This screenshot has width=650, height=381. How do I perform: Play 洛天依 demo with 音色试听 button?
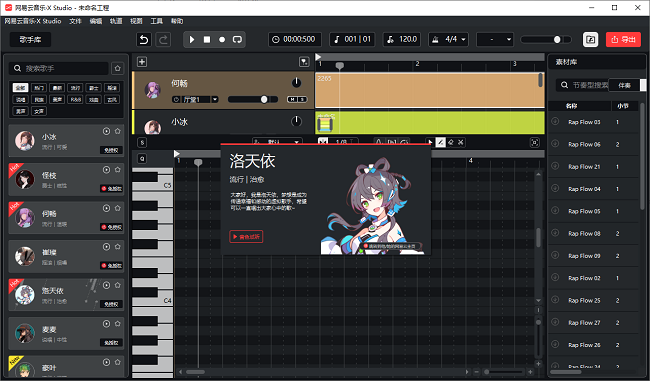pyautogui.click(x=246, y=237)
